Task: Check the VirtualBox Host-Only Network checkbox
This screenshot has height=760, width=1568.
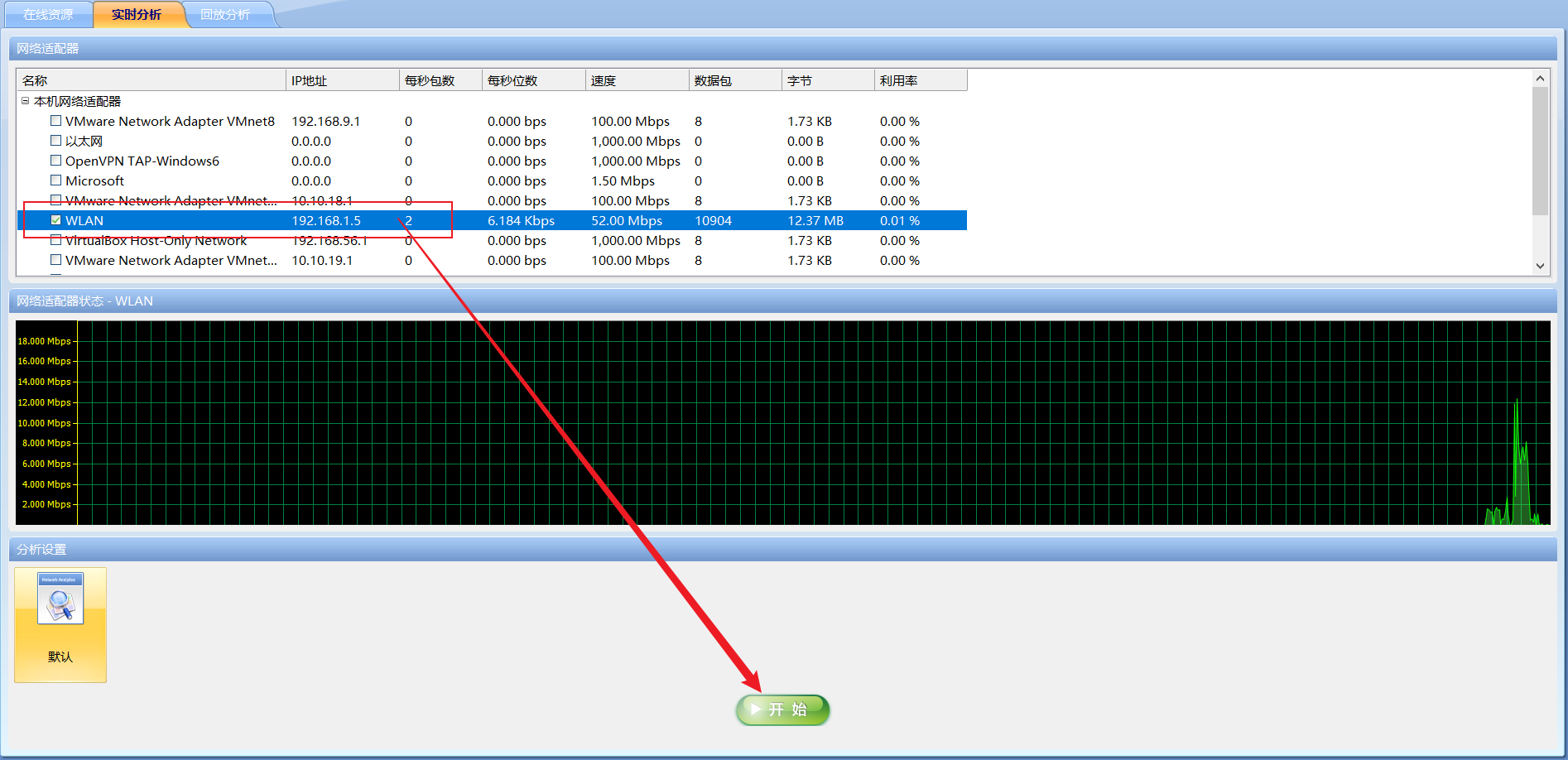Action: [56, 240]
